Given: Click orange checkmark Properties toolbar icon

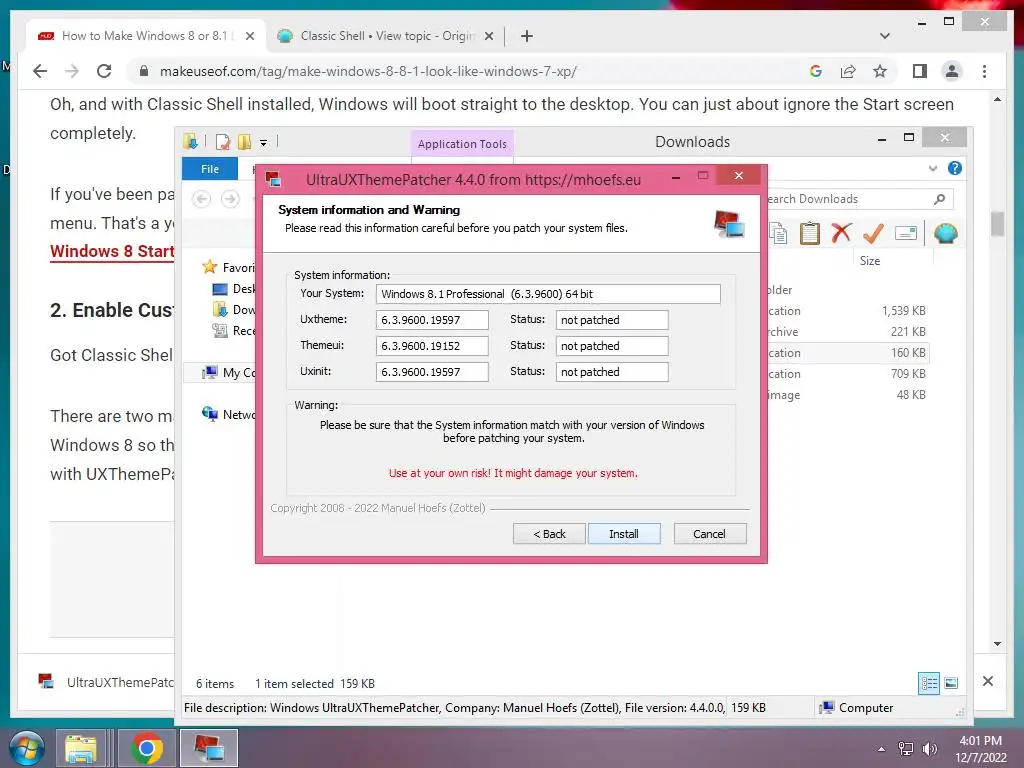Looking at the screenshot, I should tap(874, 233).
